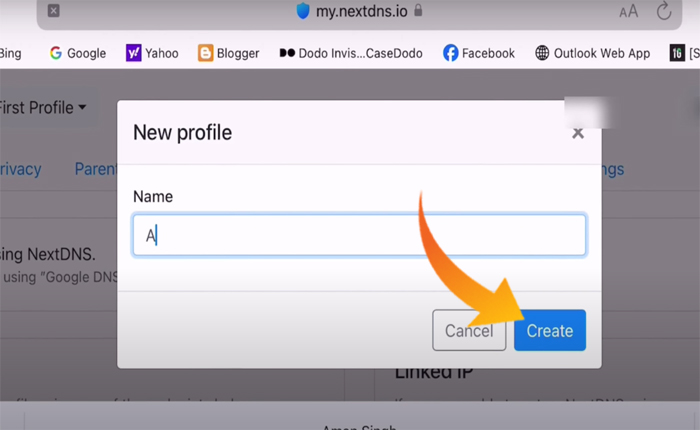Open the Yahoo bookmark

point(153,53)
